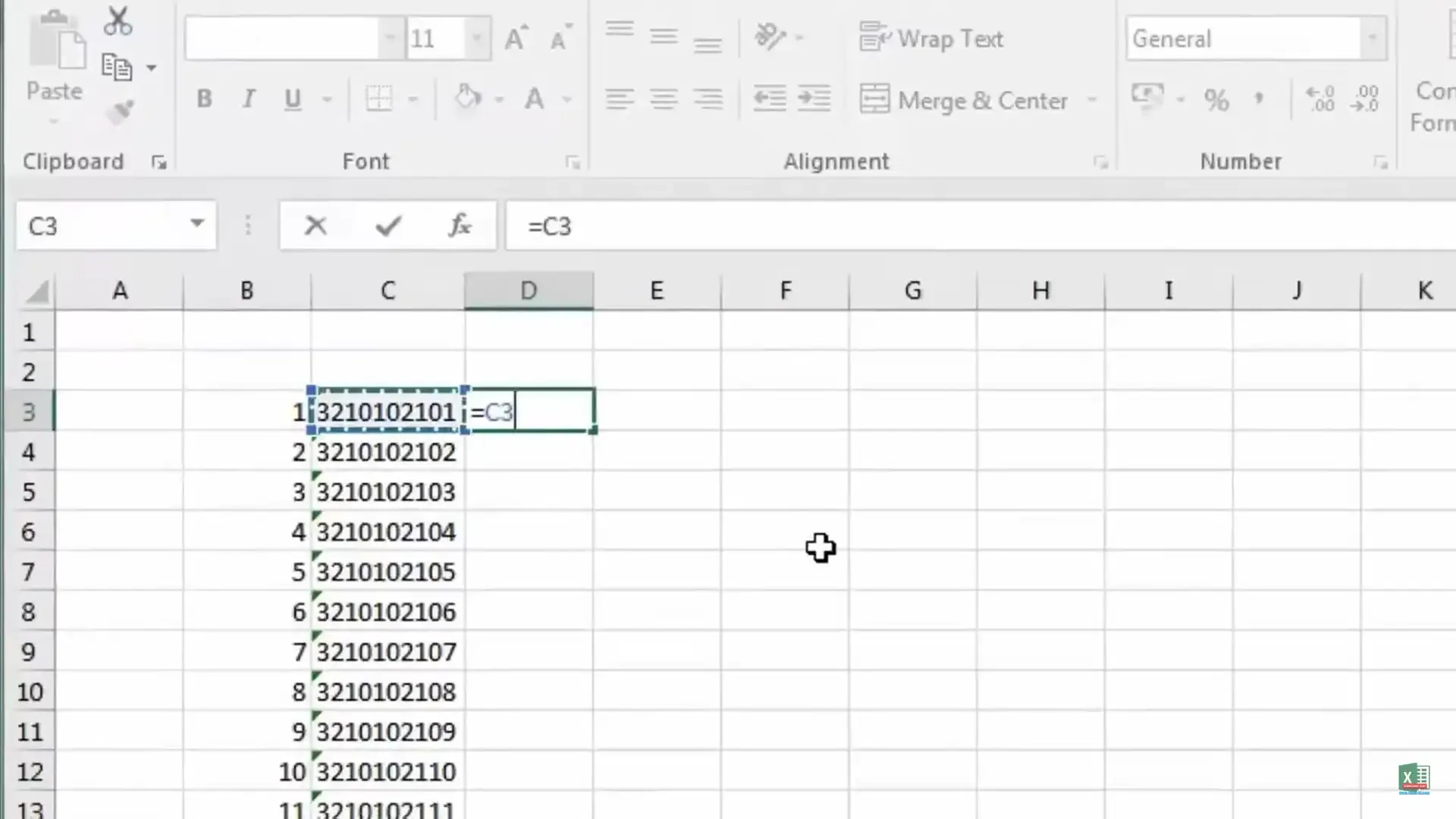Open the Paste options dropdown arrow
The height and width of the screenshot is (819, 1456).
point(54,122)
